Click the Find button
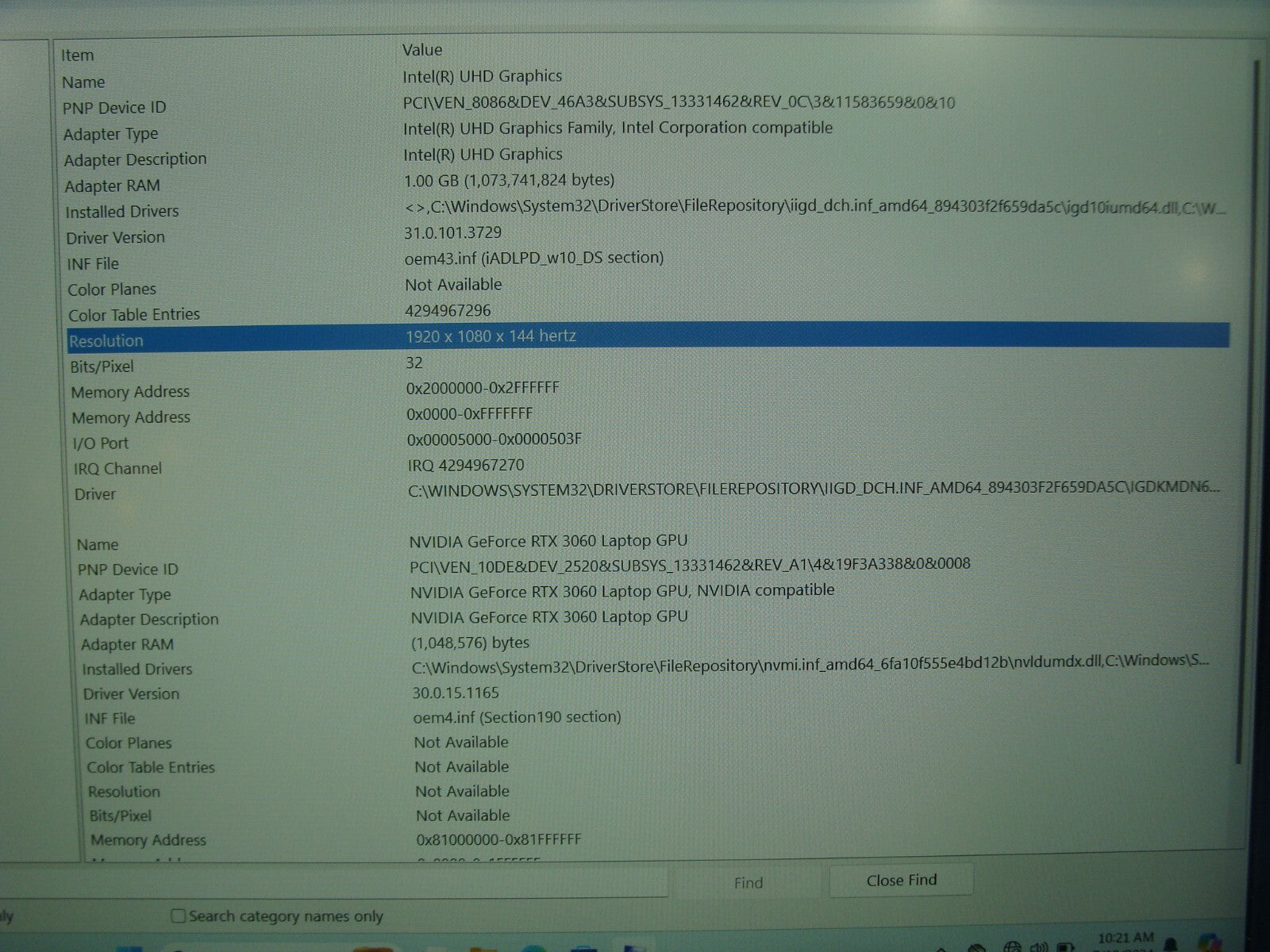 [x=748, y=882]
